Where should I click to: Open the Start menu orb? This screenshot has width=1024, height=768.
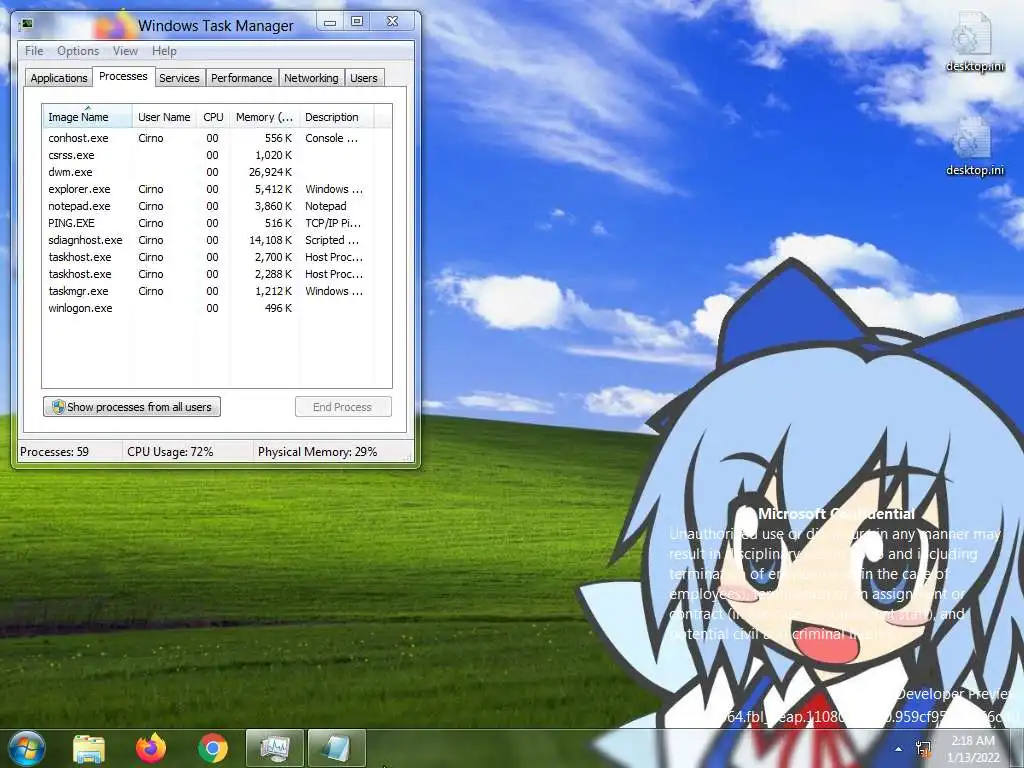point(25,748)
